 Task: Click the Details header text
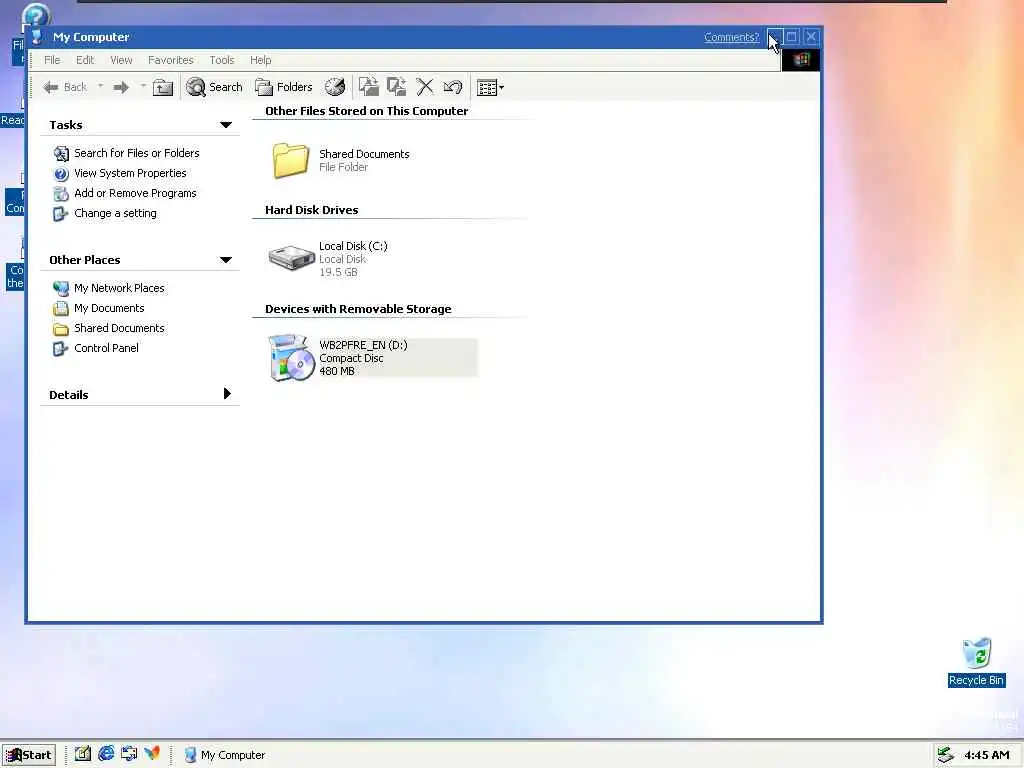pyautogui.click(x=69, y=394)
